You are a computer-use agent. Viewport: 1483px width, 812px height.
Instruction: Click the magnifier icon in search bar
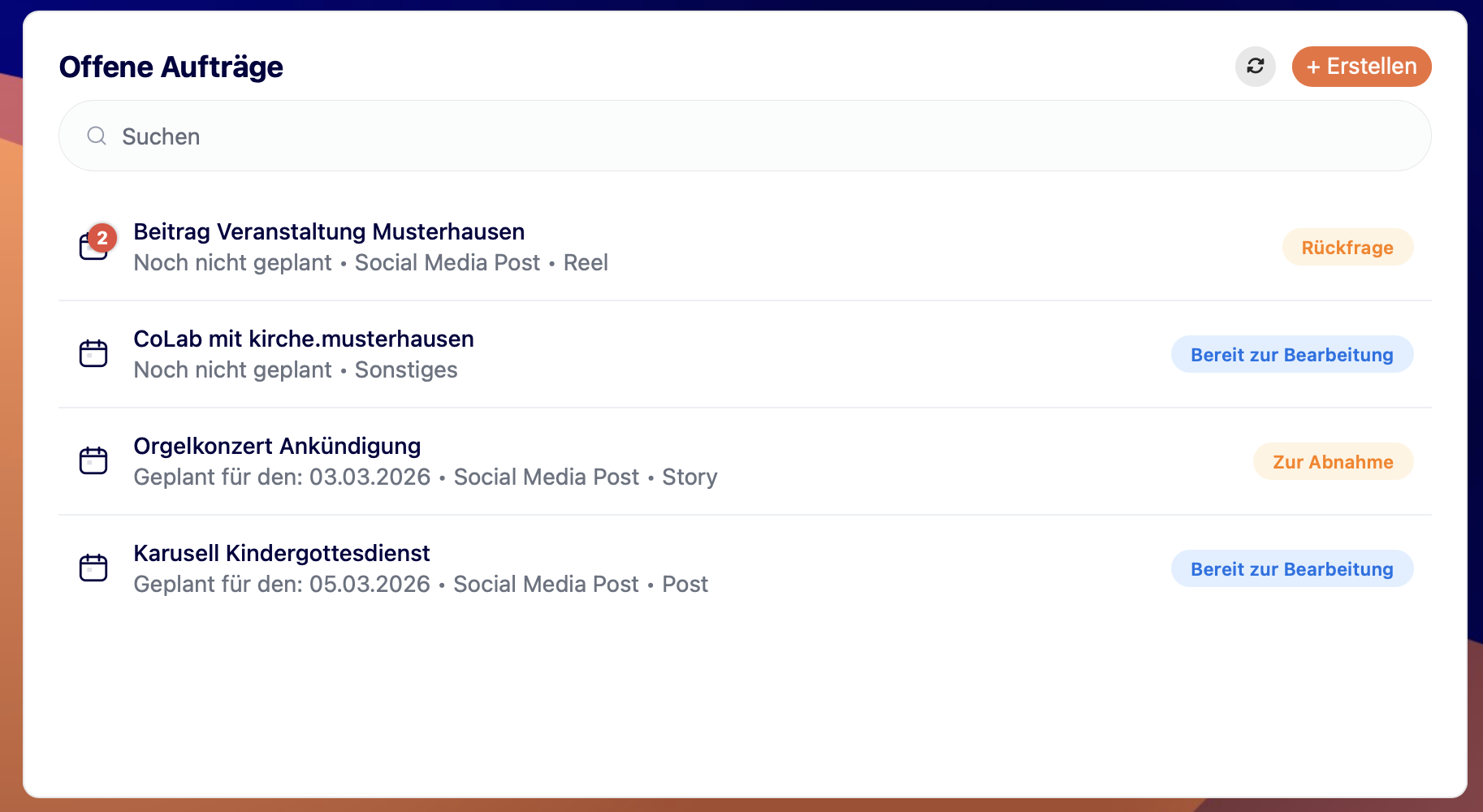pyautogui.click(x=97, y=136)
